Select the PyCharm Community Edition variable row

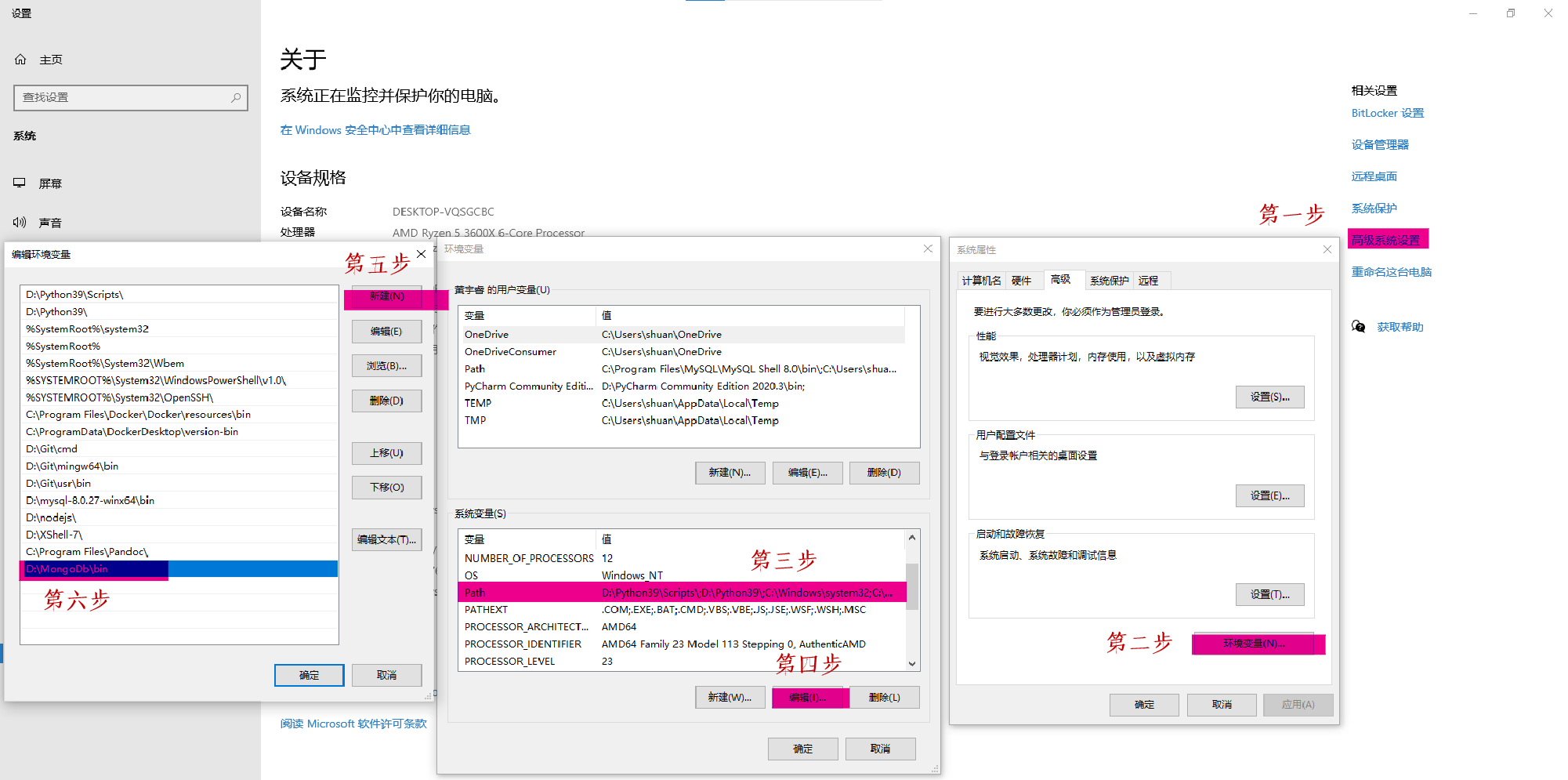(x=683, y=386)
